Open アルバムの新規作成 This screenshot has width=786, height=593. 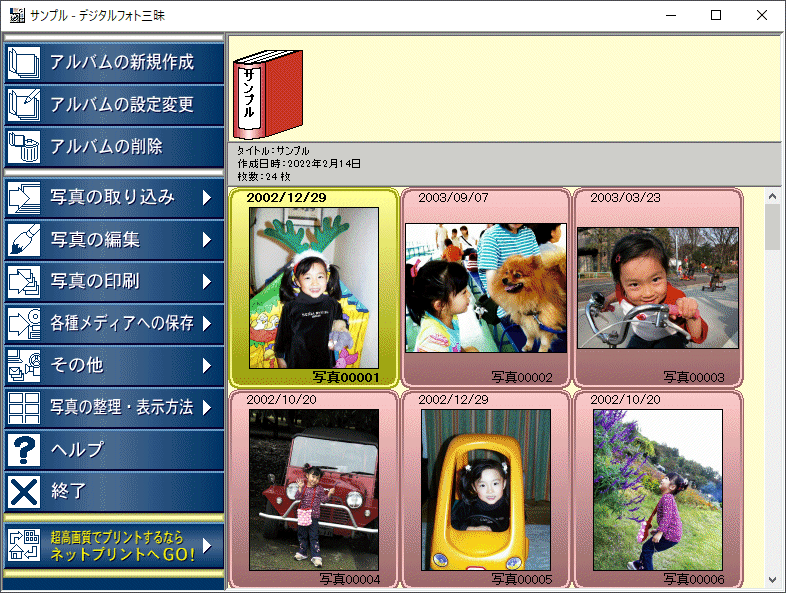tap(114, 63)
